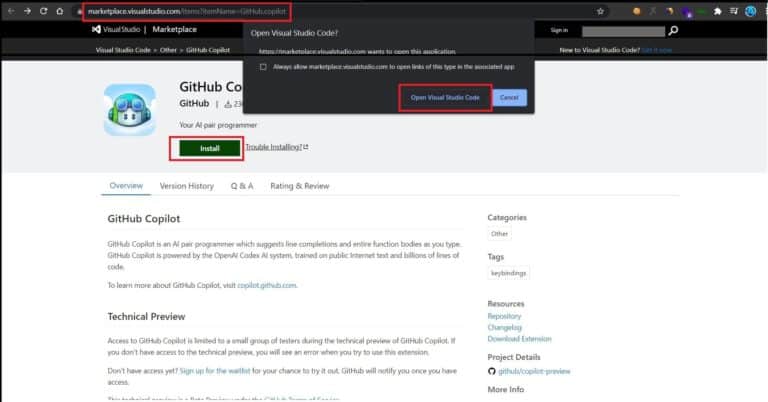Click the 'Sign up for the waitlist' link

pos(215,371)
